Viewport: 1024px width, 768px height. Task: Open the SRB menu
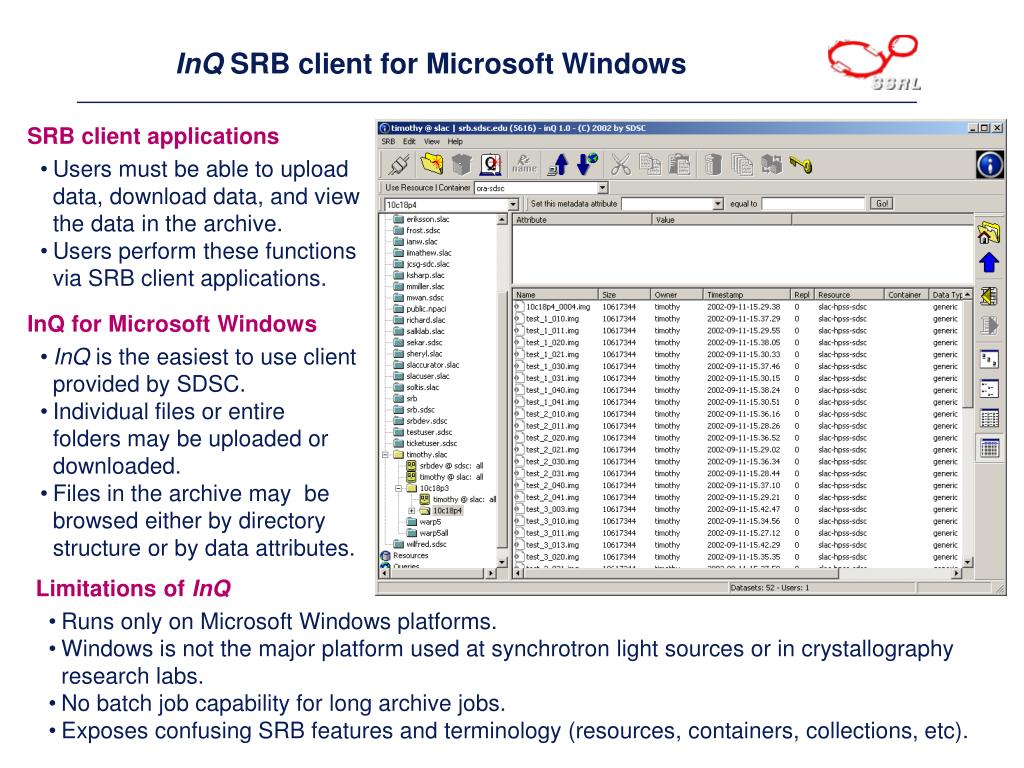pyautogui.click(x=388, y=141)
